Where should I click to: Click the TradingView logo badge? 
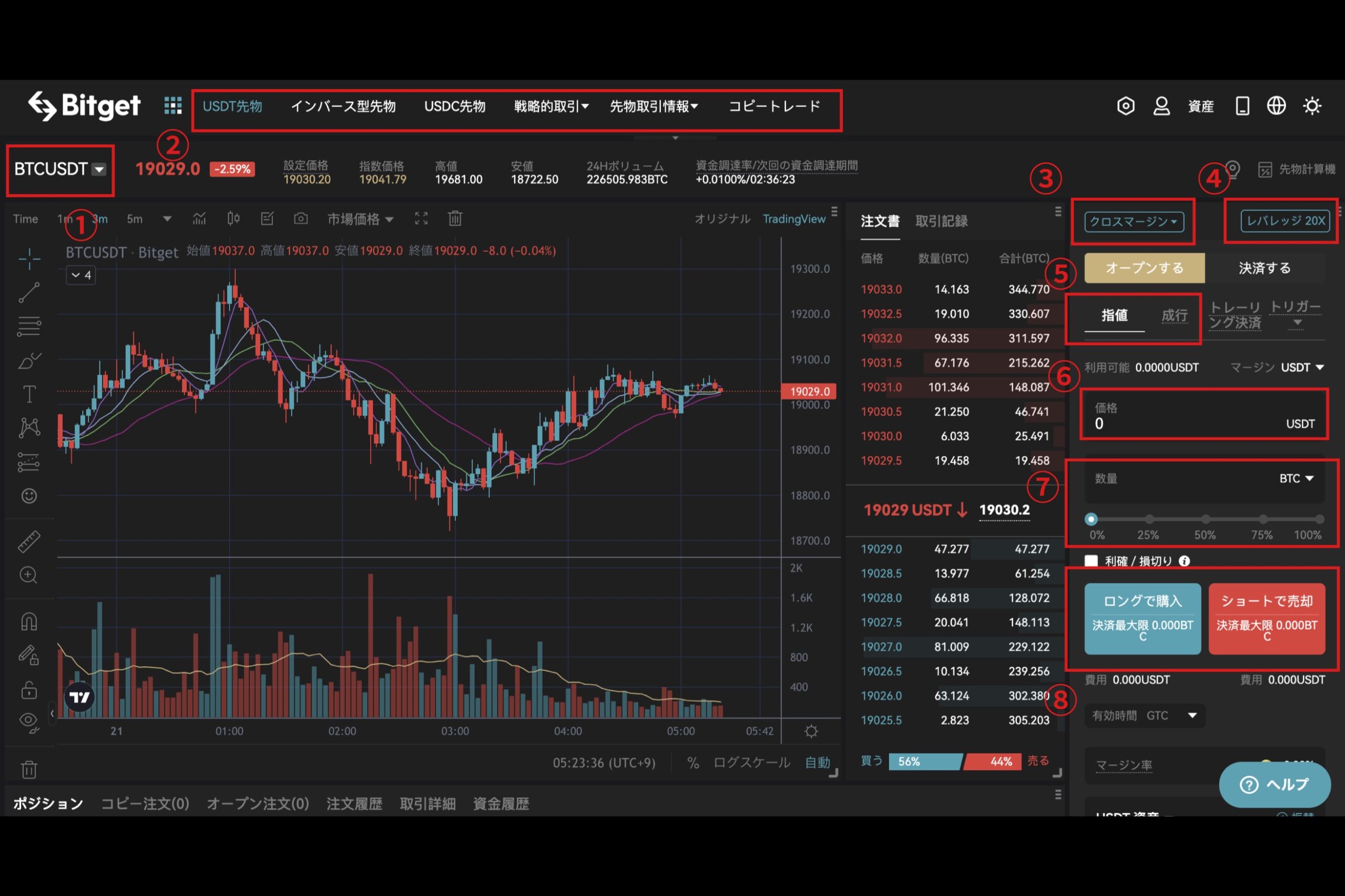coord(79,697)
